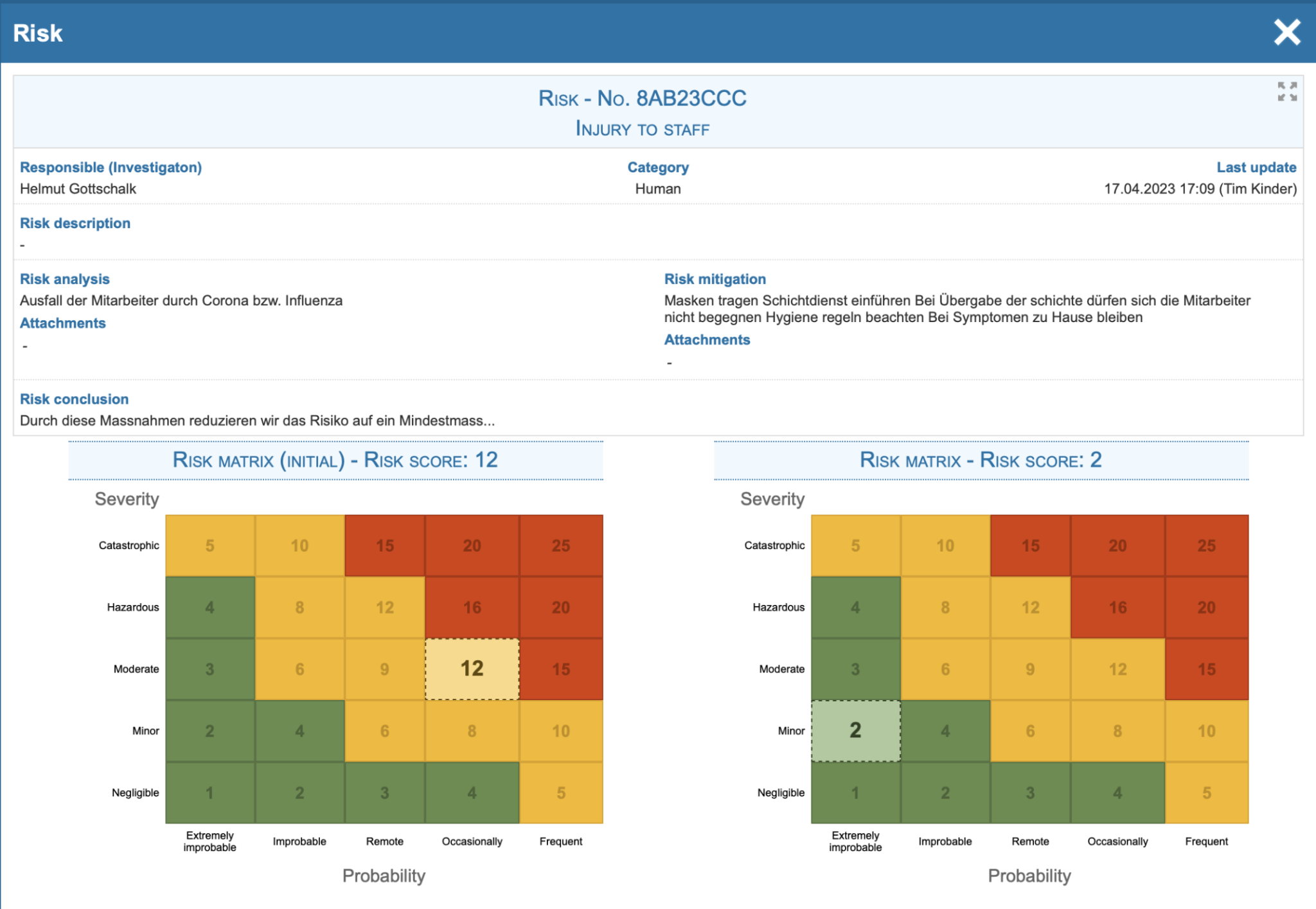The height and width of the screenshot is (909, 1316).
Task: Click the Risk matrix - Risk score: 2 title
Action: (x=981, y=460)
